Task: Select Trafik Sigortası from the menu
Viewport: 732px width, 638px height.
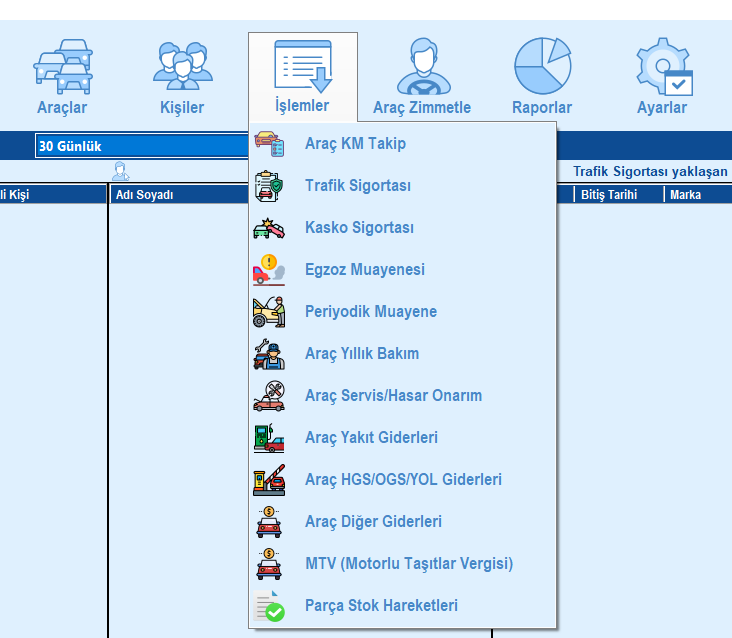Action: (x=357, y=186)
